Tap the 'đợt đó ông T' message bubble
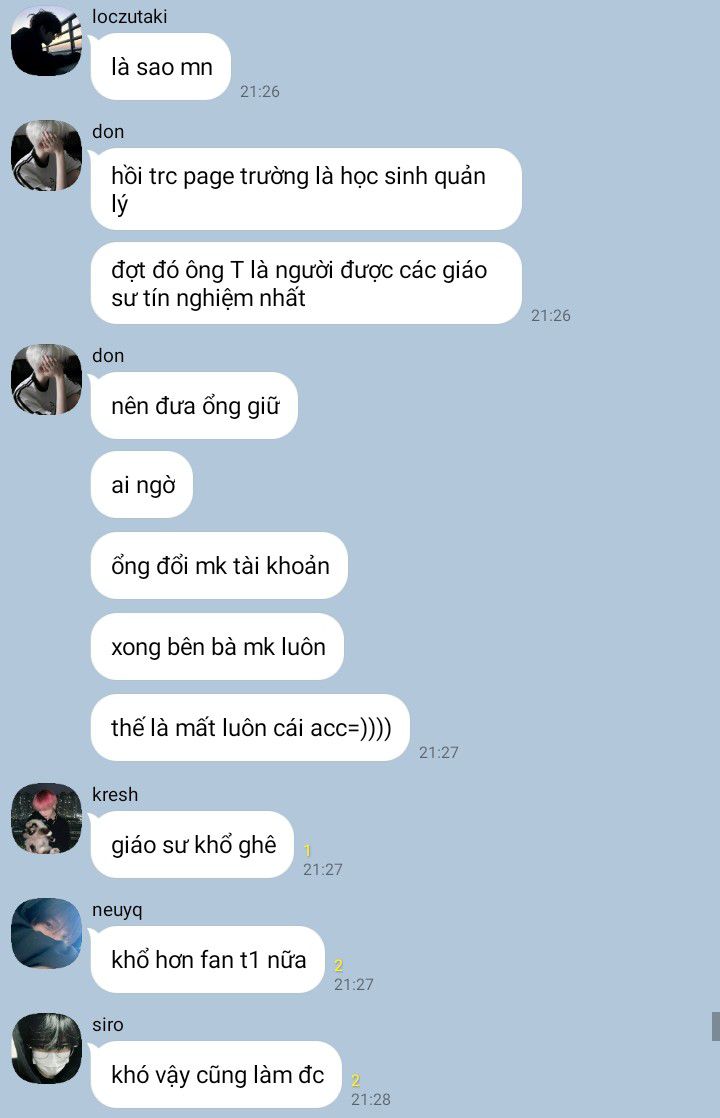Screen dimensions: 720x1118 coord(306,283)
